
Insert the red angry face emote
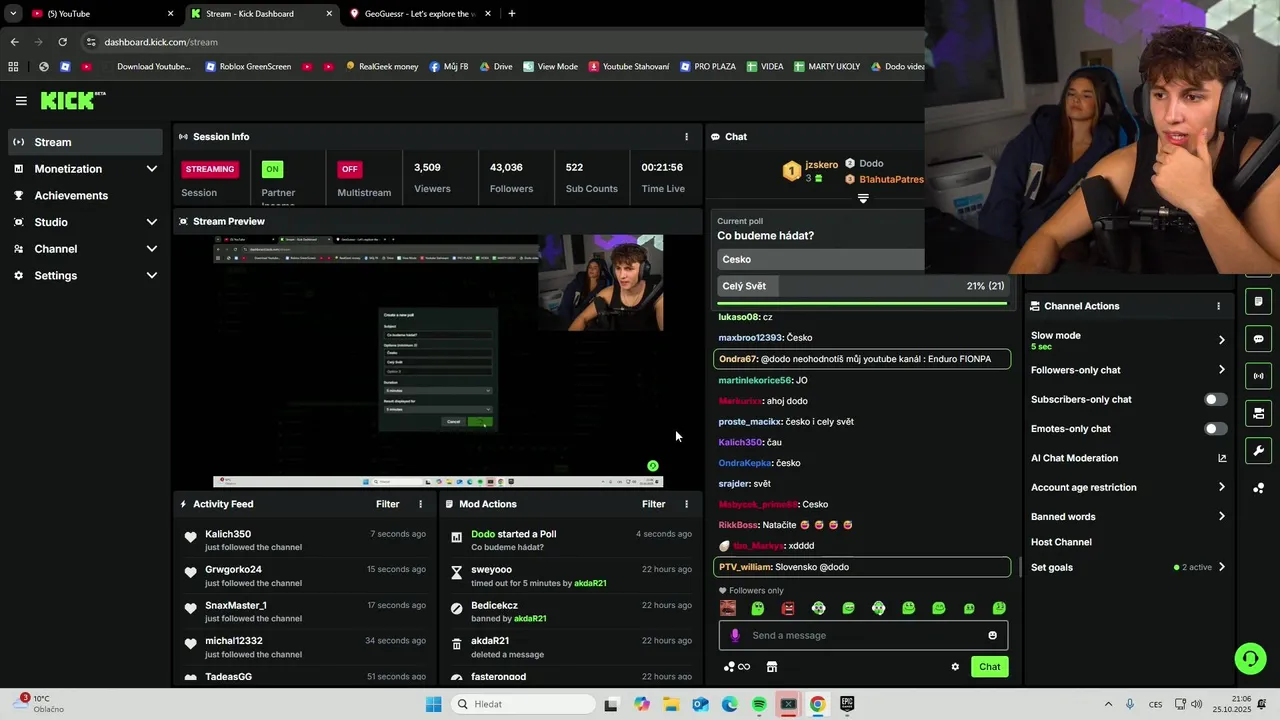pos(788,608)
